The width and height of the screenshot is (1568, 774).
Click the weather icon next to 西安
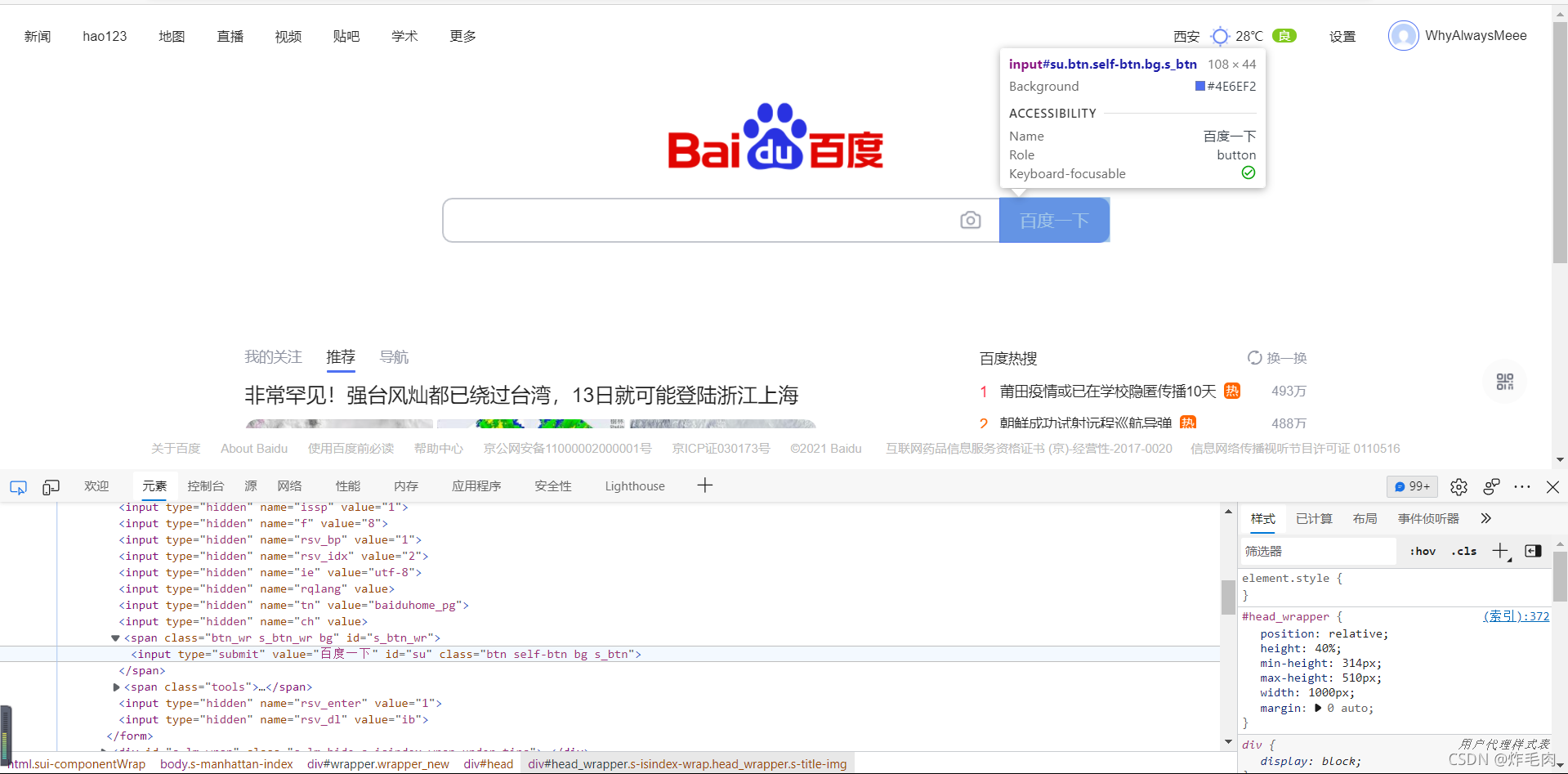pyautogui.click(x=1220, y=36)
